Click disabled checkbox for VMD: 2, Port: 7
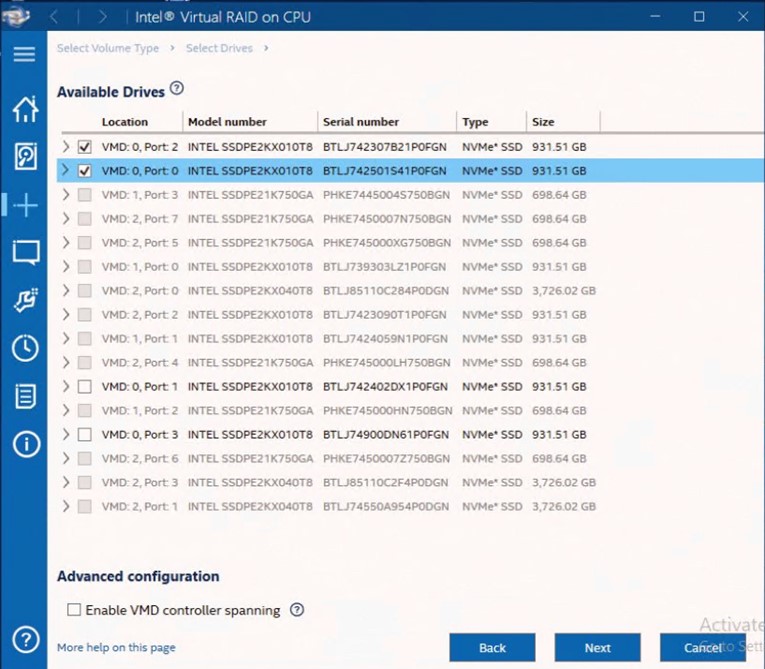 point(84,219)
